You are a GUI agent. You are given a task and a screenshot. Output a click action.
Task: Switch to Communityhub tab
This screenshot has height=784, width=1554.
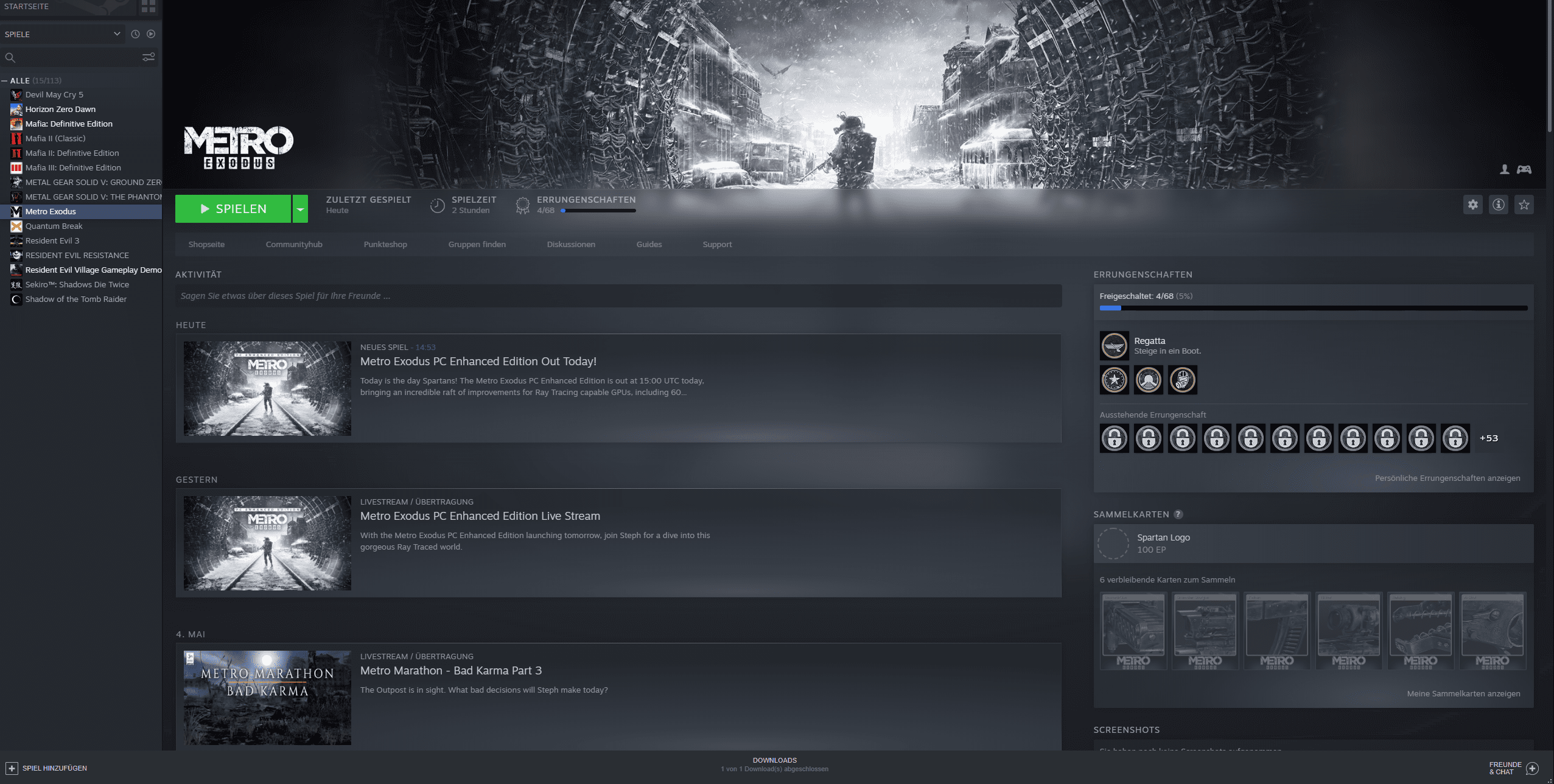click(294, 244)
